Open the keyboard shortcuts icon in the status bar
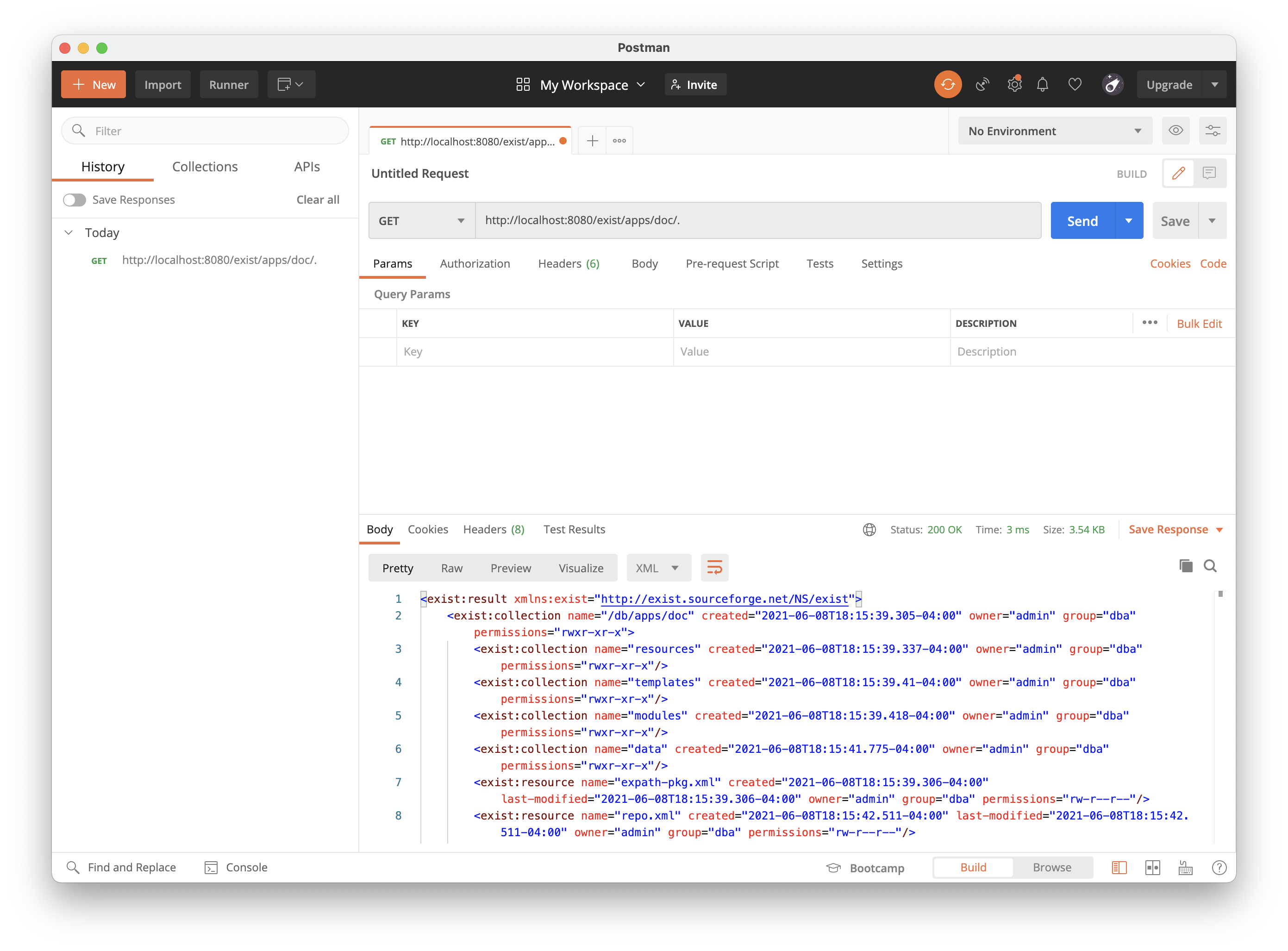 coord(1186,868)
